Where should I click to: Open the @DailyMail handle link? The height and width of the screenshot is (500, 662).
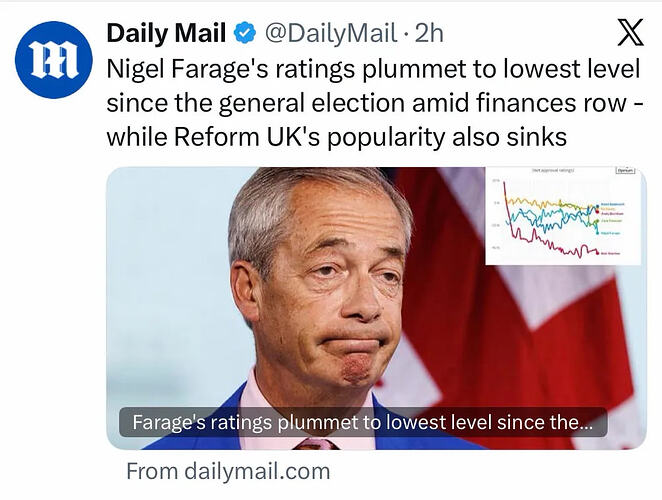click(x=331, y=33)
